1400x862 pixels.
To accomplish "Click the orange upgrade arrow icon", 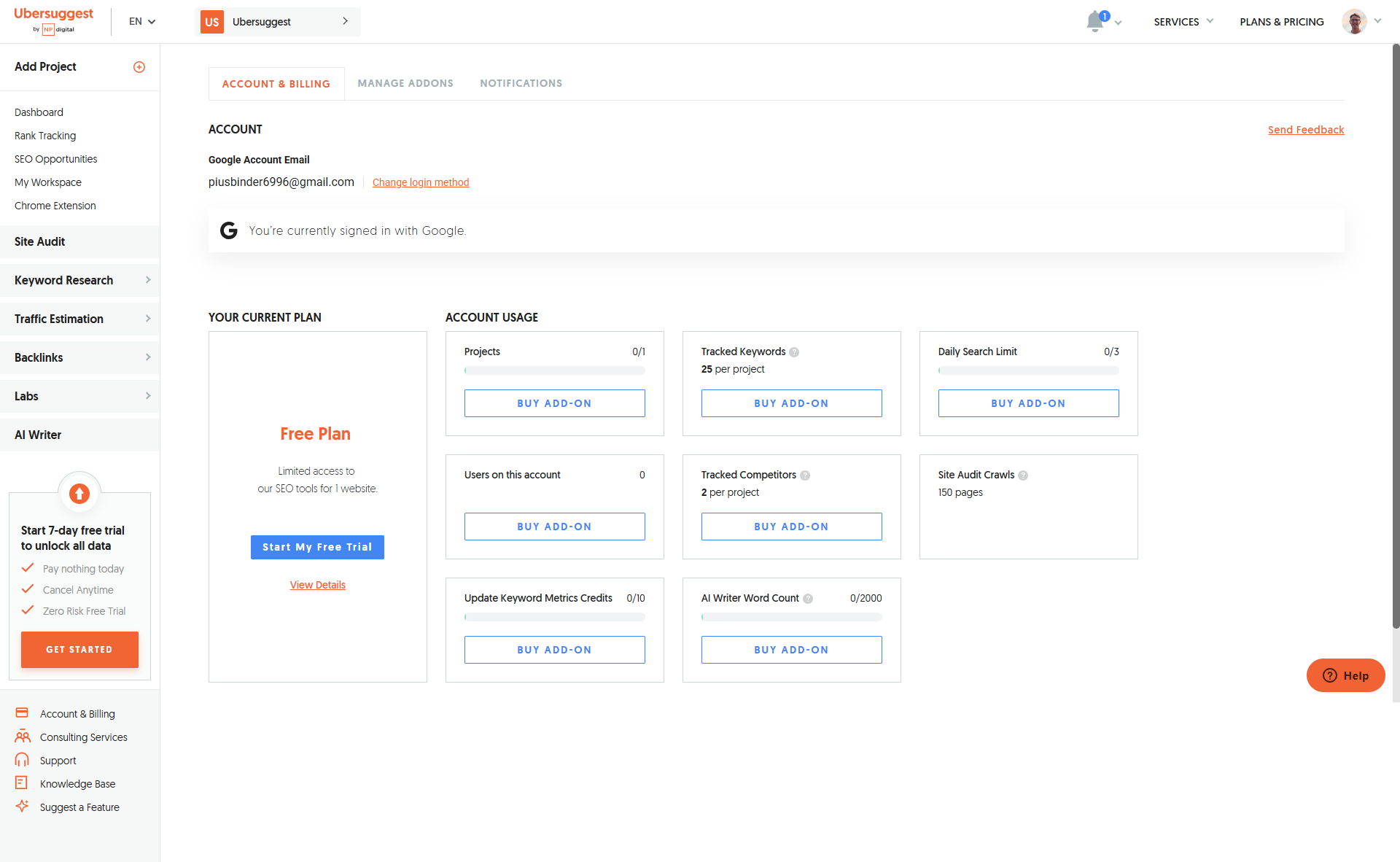I will pyautogui.click(x=79, y=494).
